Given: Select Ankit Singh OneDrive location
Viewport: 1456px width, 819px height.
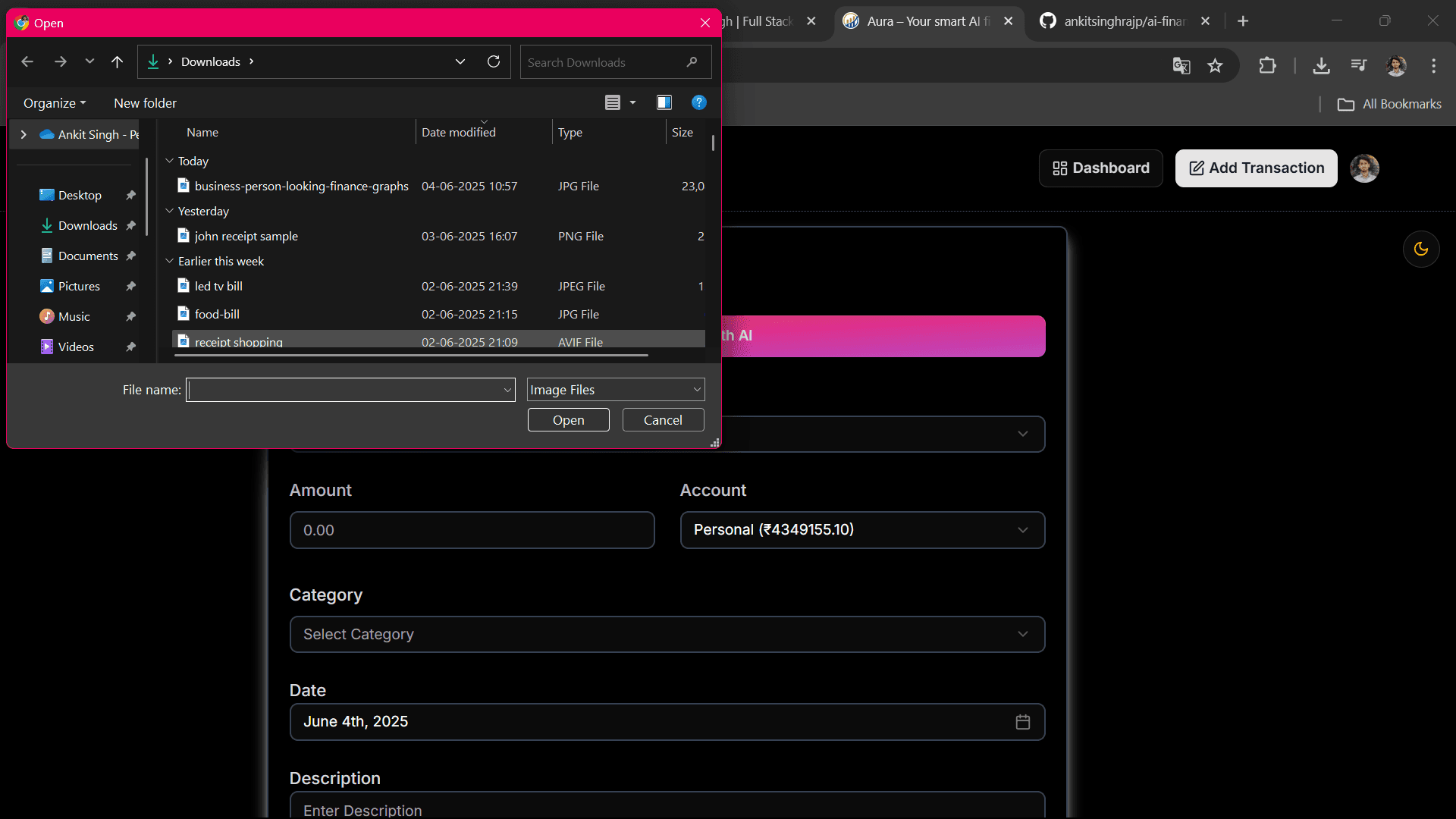Looking at the screenshot, I should pyautogui.click(x=89, y=134).
